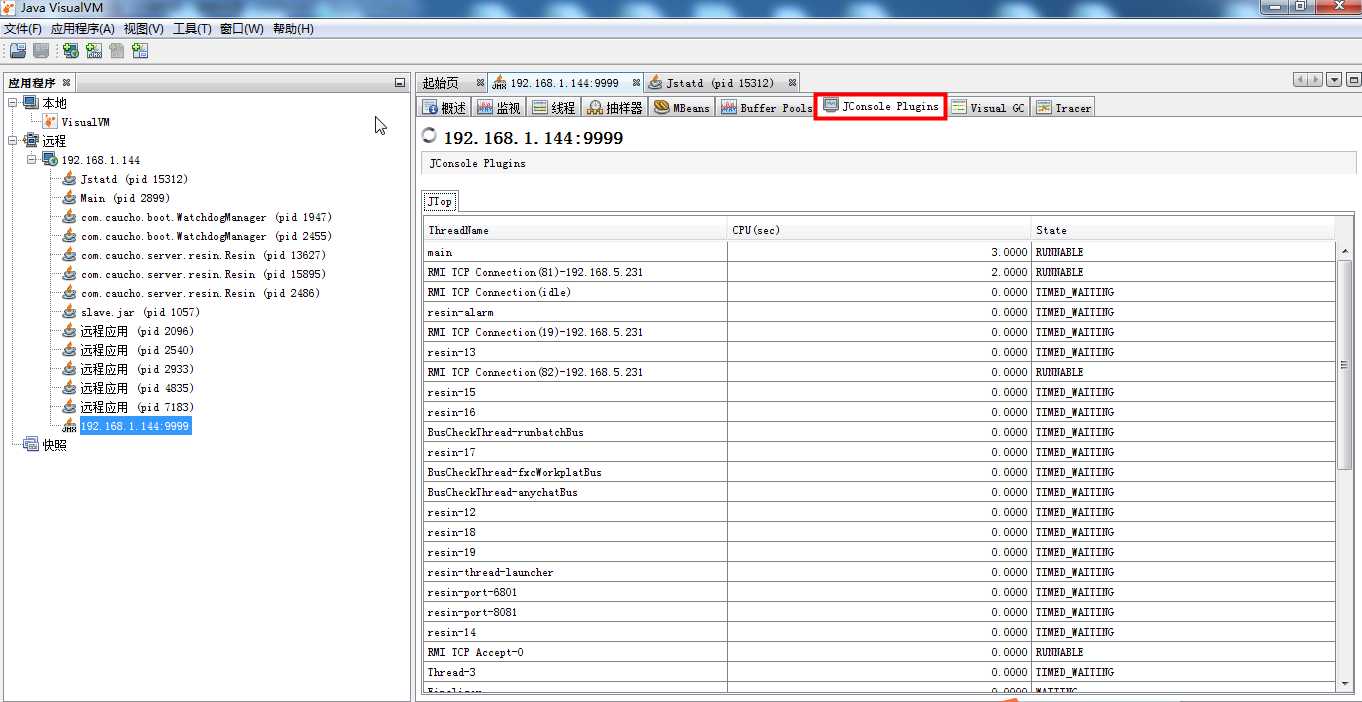Viewport: 1362px width, 702px height.
Task: Click the last green-plus toolbar icon
Action: tap(140, 51)
